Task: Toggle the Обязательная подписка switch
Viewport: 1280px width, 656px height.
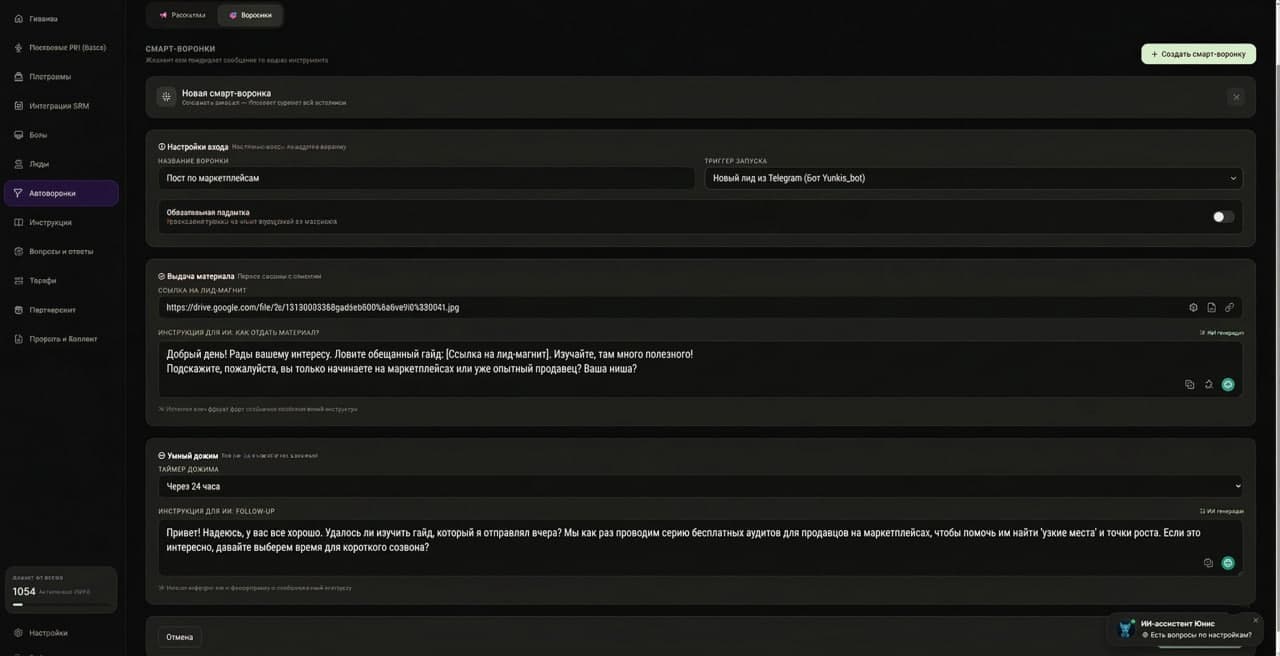Action: 1222,216
